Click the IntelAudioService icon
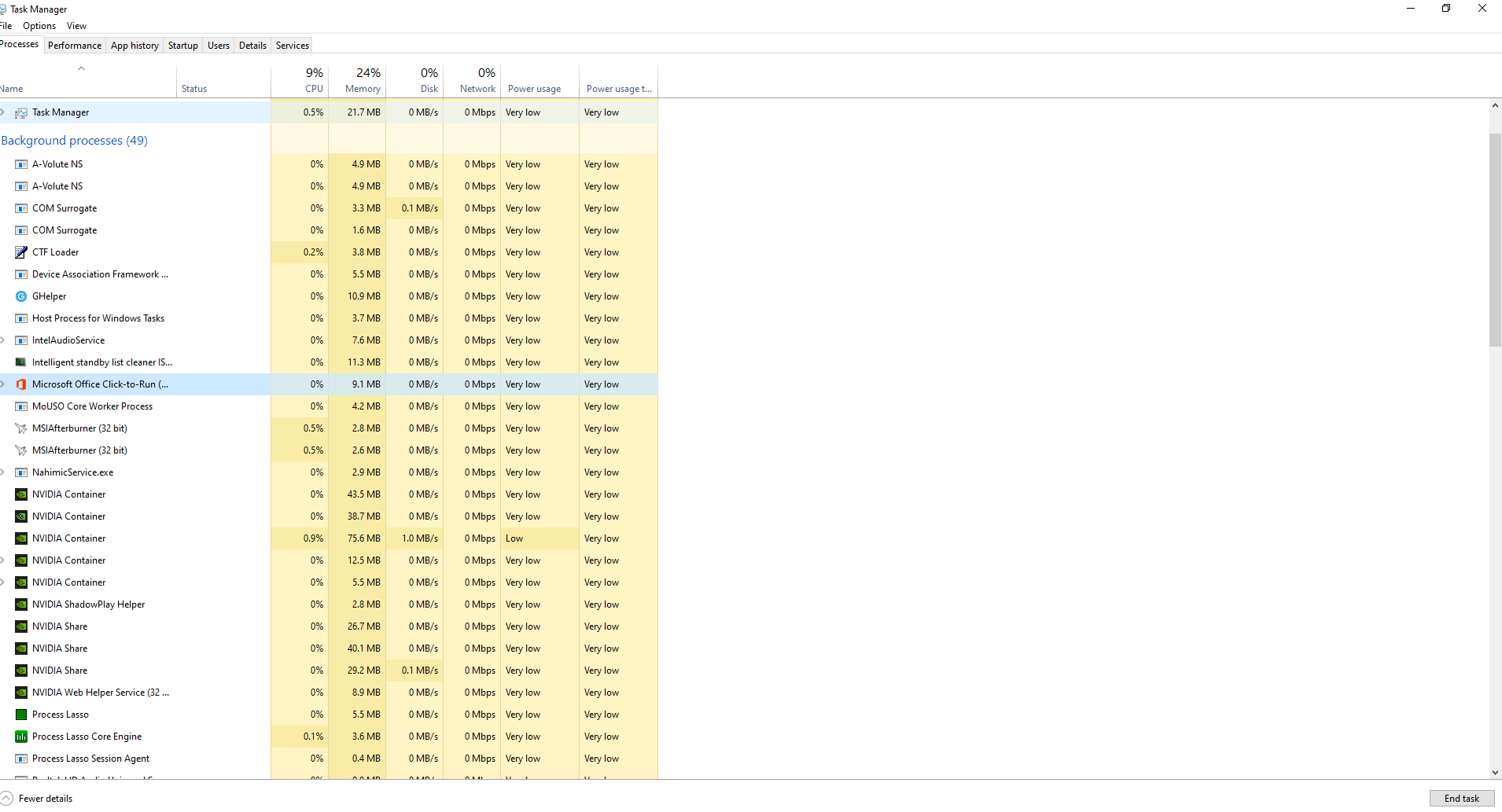Viewport: 1502px width, 812px height. [x=21, y=340]
